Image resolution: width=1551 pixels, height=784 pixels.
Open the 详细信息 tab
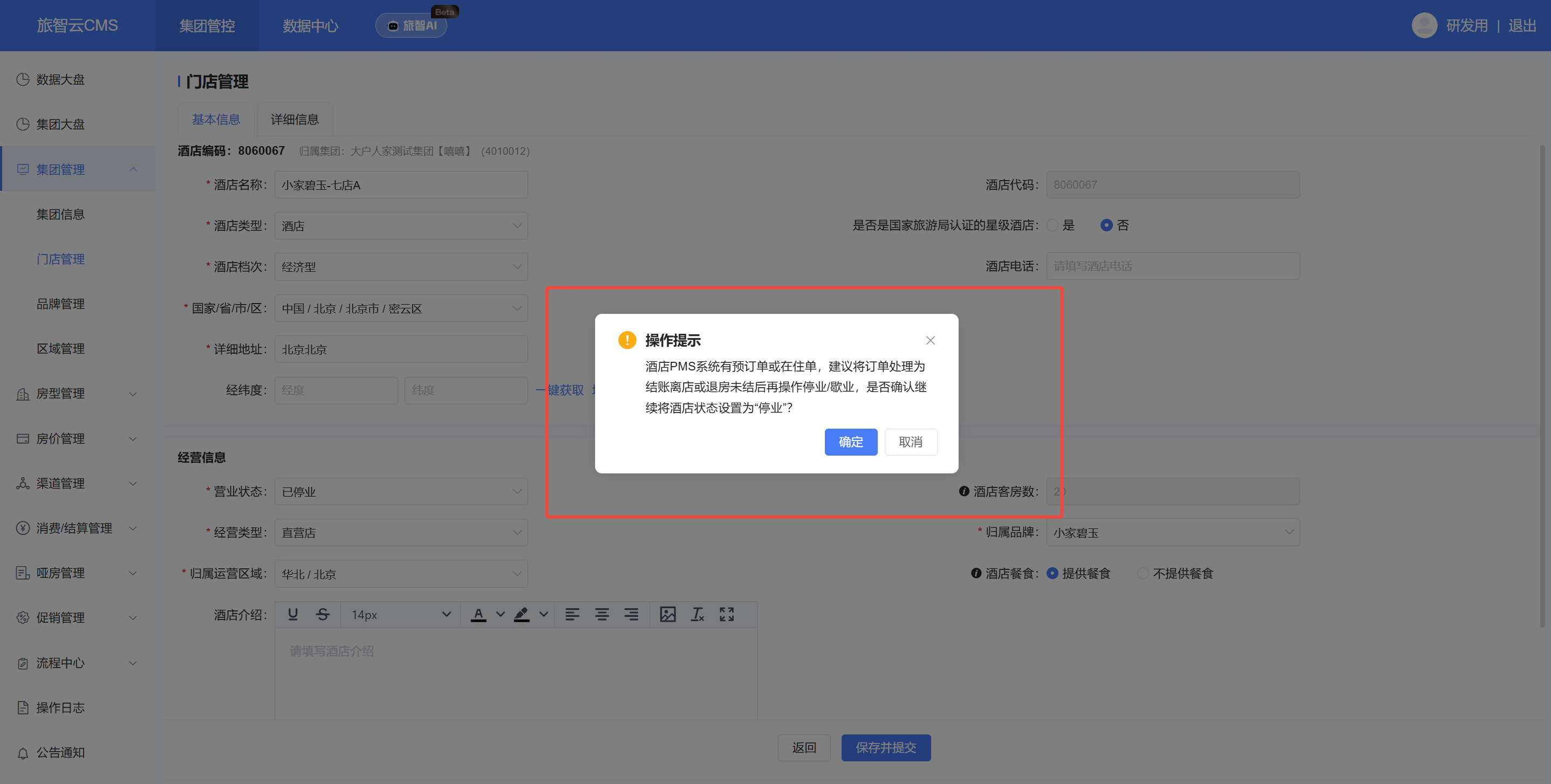pyautogui.click(x=295, y=119)
